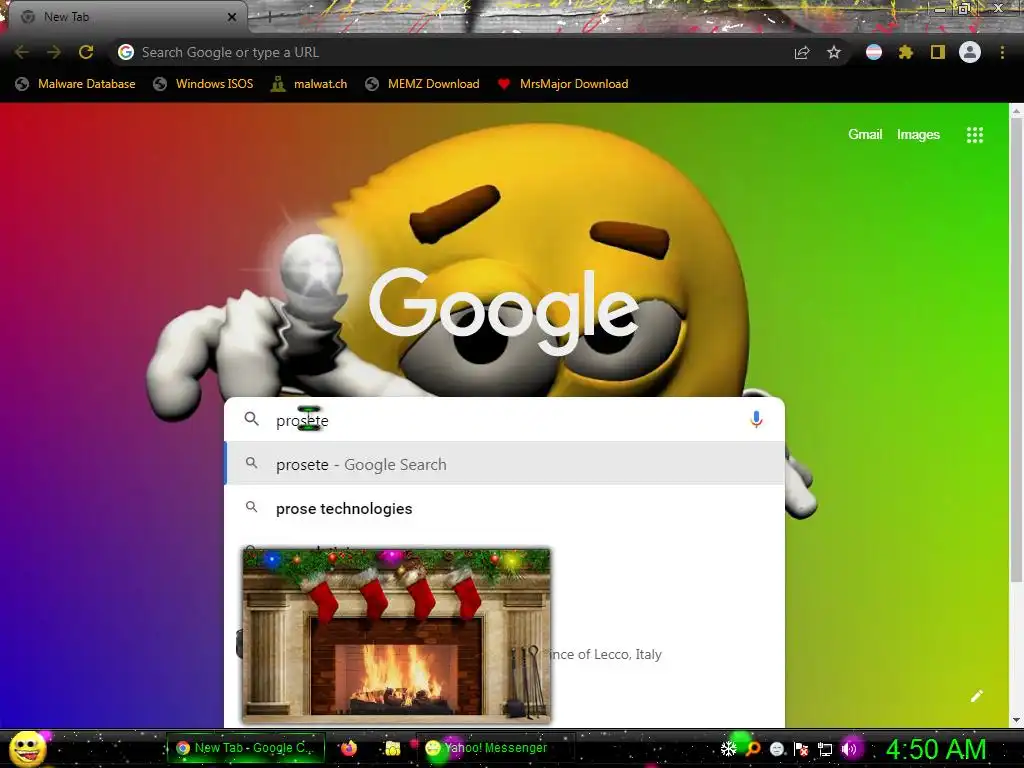Go back using the browser Back arrow
1024x768 pixels.
22,52
